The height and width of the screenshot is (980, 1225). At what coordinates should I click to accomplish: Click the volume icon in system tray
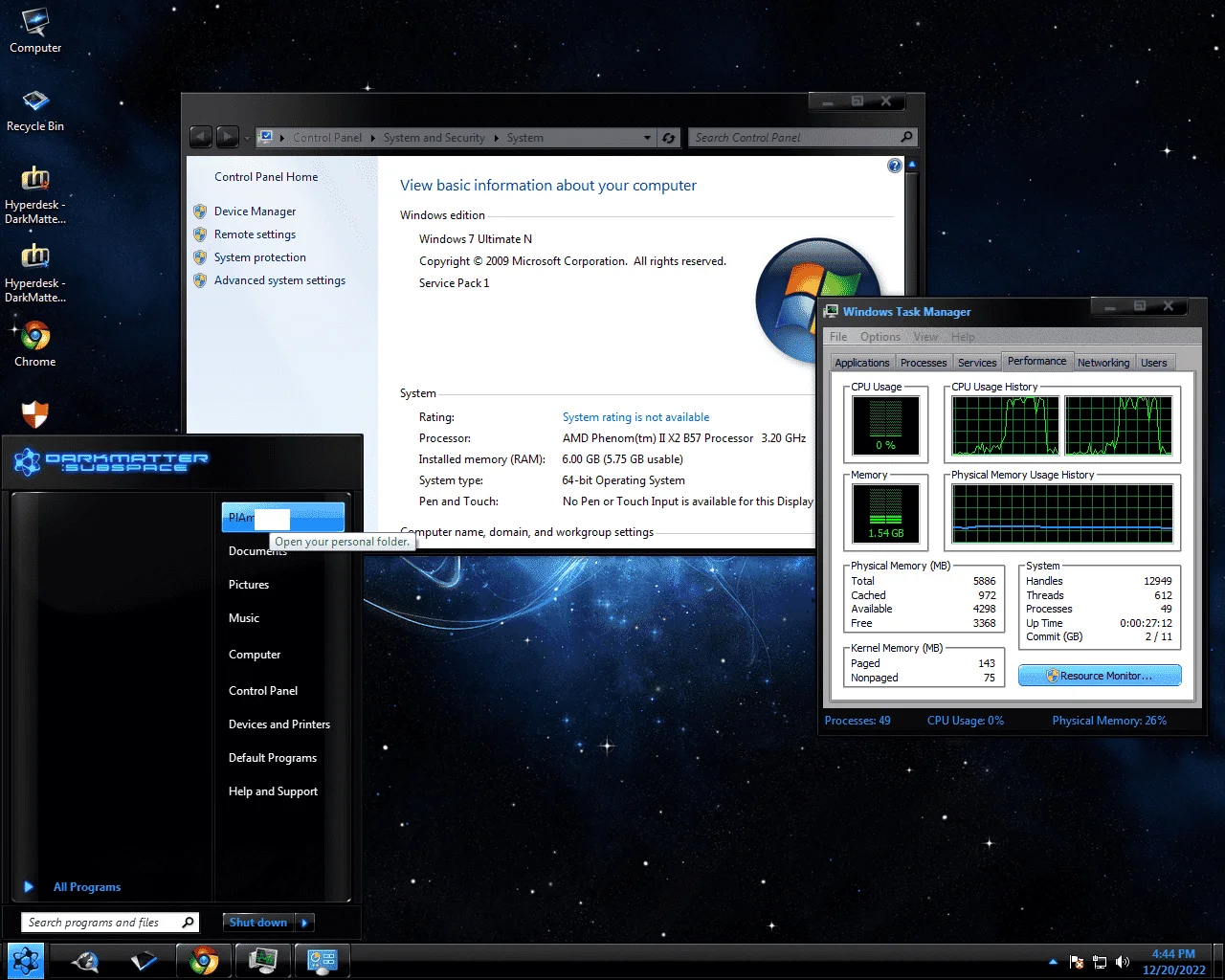1123,962
